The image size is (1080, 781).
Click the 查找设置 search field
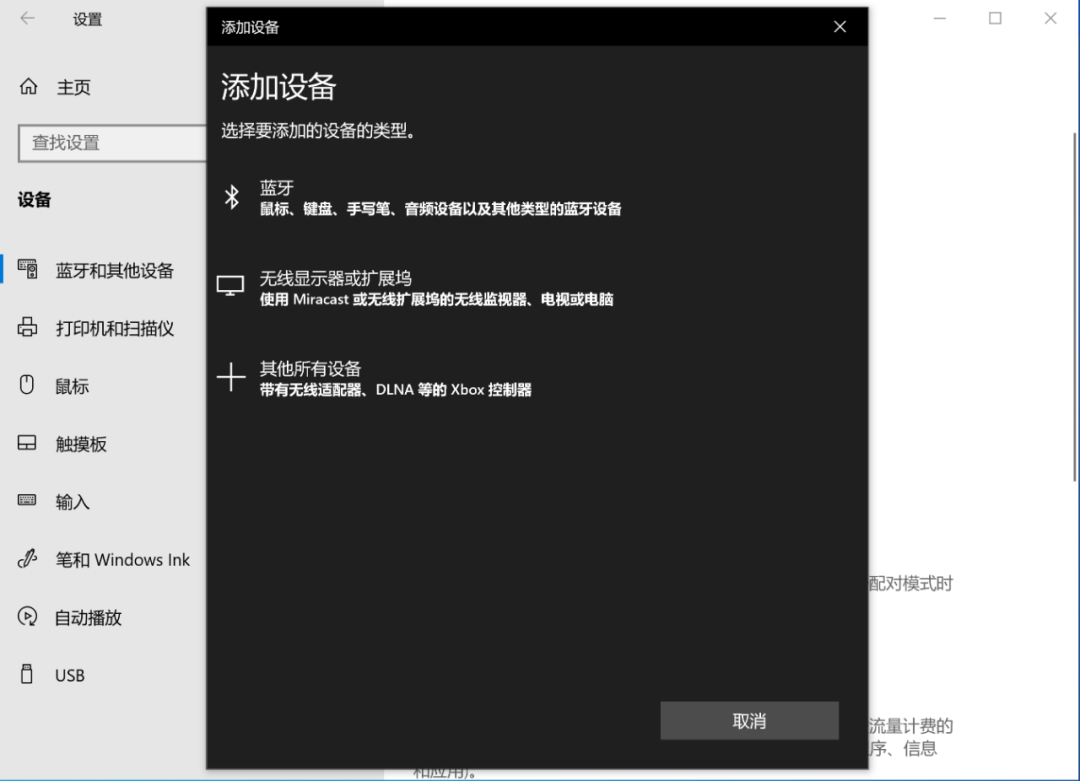tap(112, 143)
